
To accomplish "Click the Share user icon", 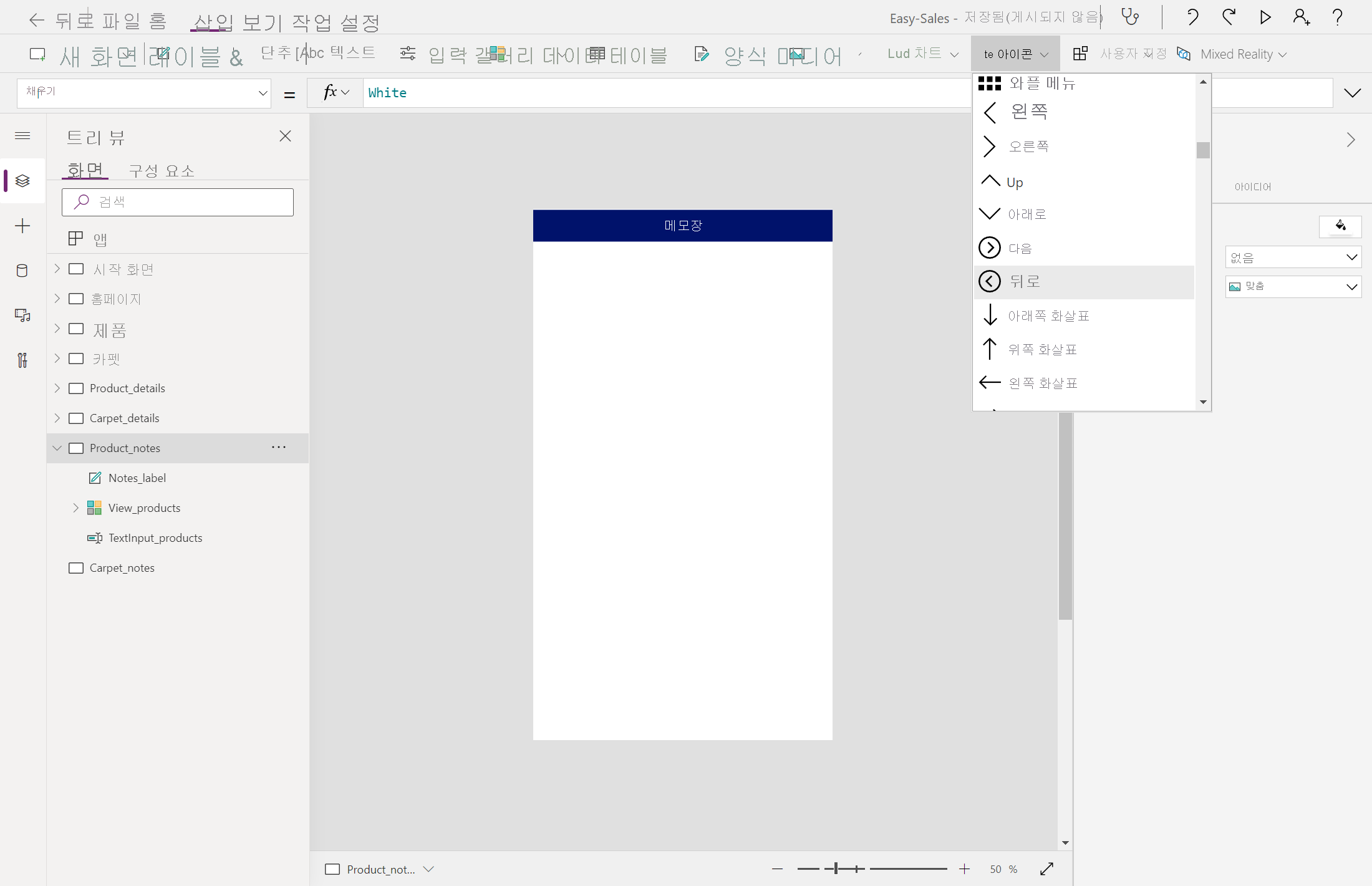I will [1301, 17].
